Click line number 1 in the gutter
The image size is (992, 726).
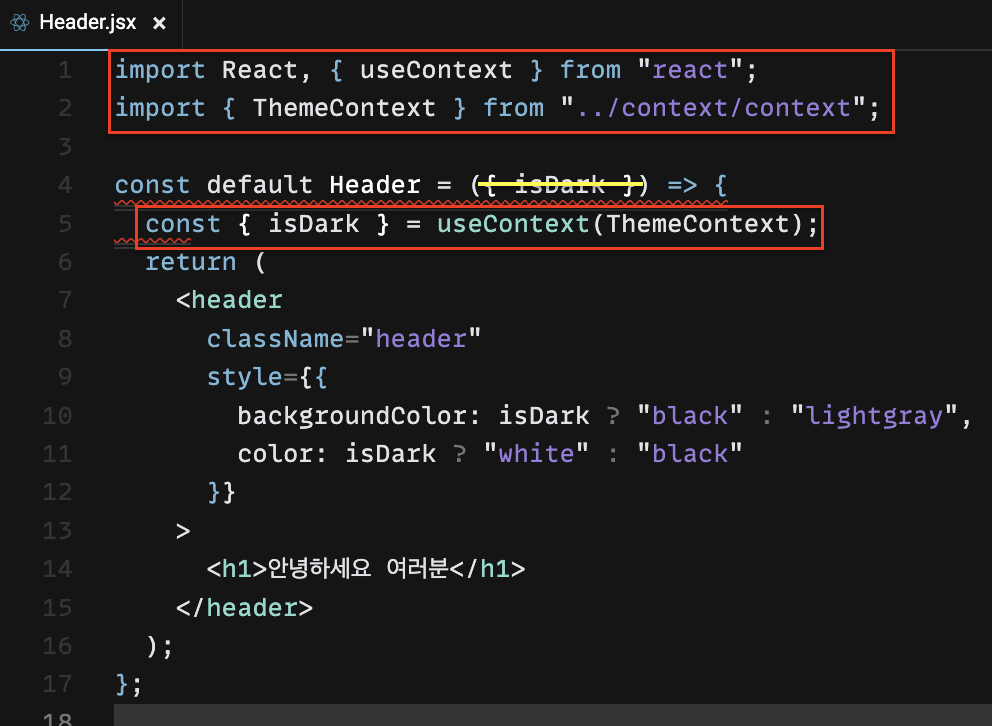click(65, 70)
